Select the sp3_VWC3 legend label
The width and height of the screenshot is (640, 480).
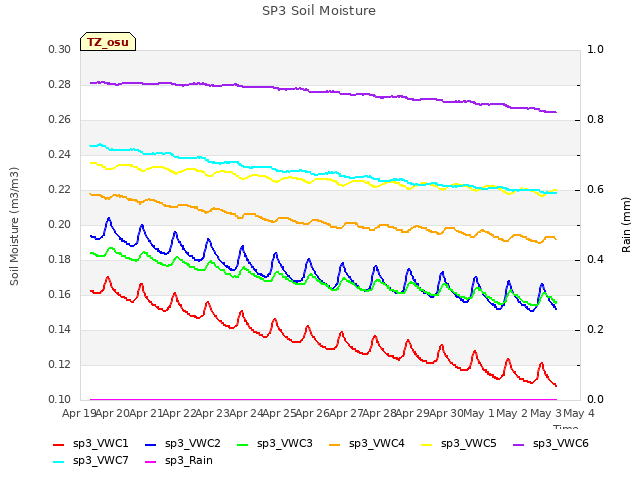click(284, 444)
